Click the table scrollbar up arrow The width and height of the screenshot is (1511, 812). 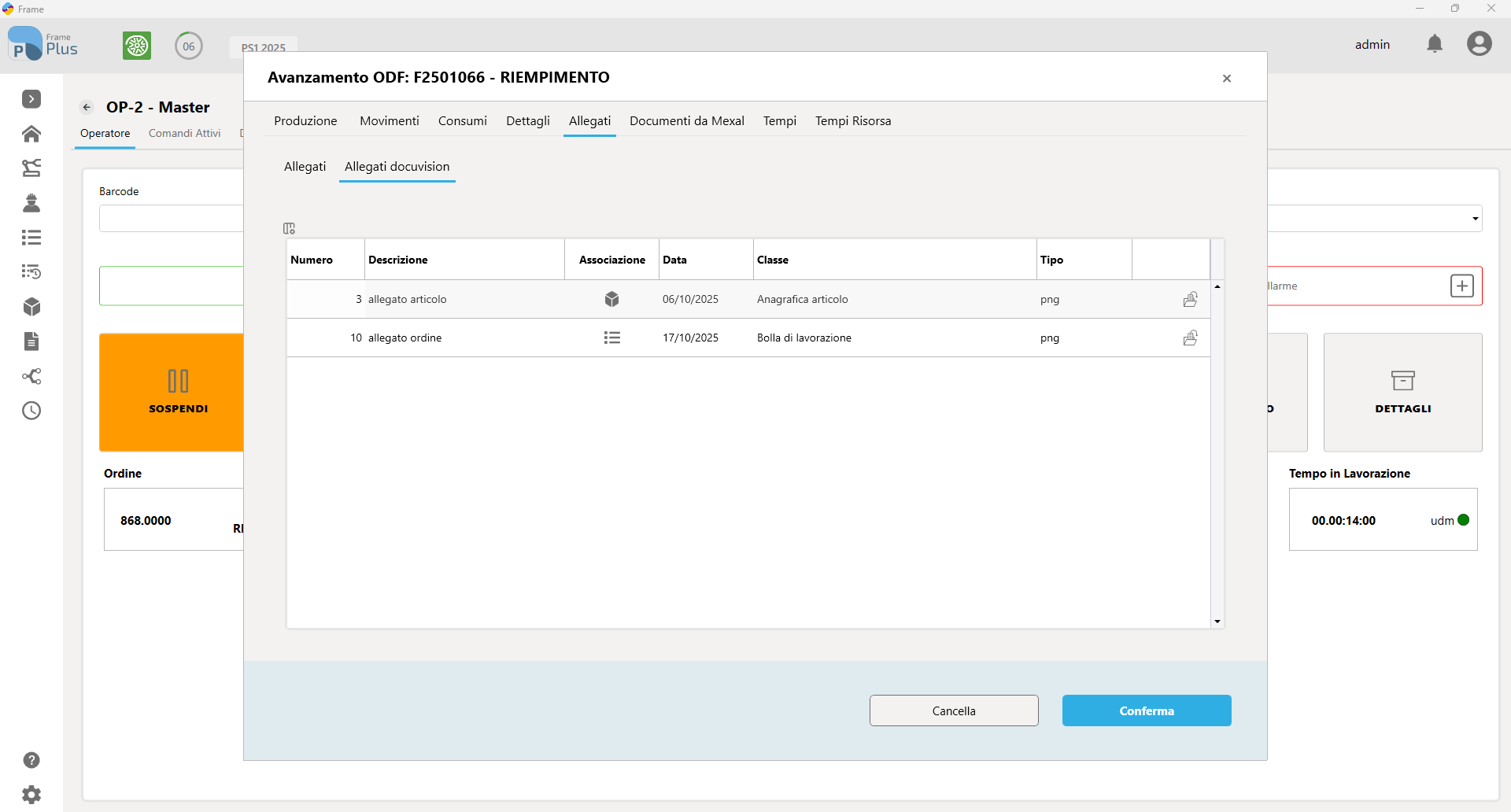1217,286
